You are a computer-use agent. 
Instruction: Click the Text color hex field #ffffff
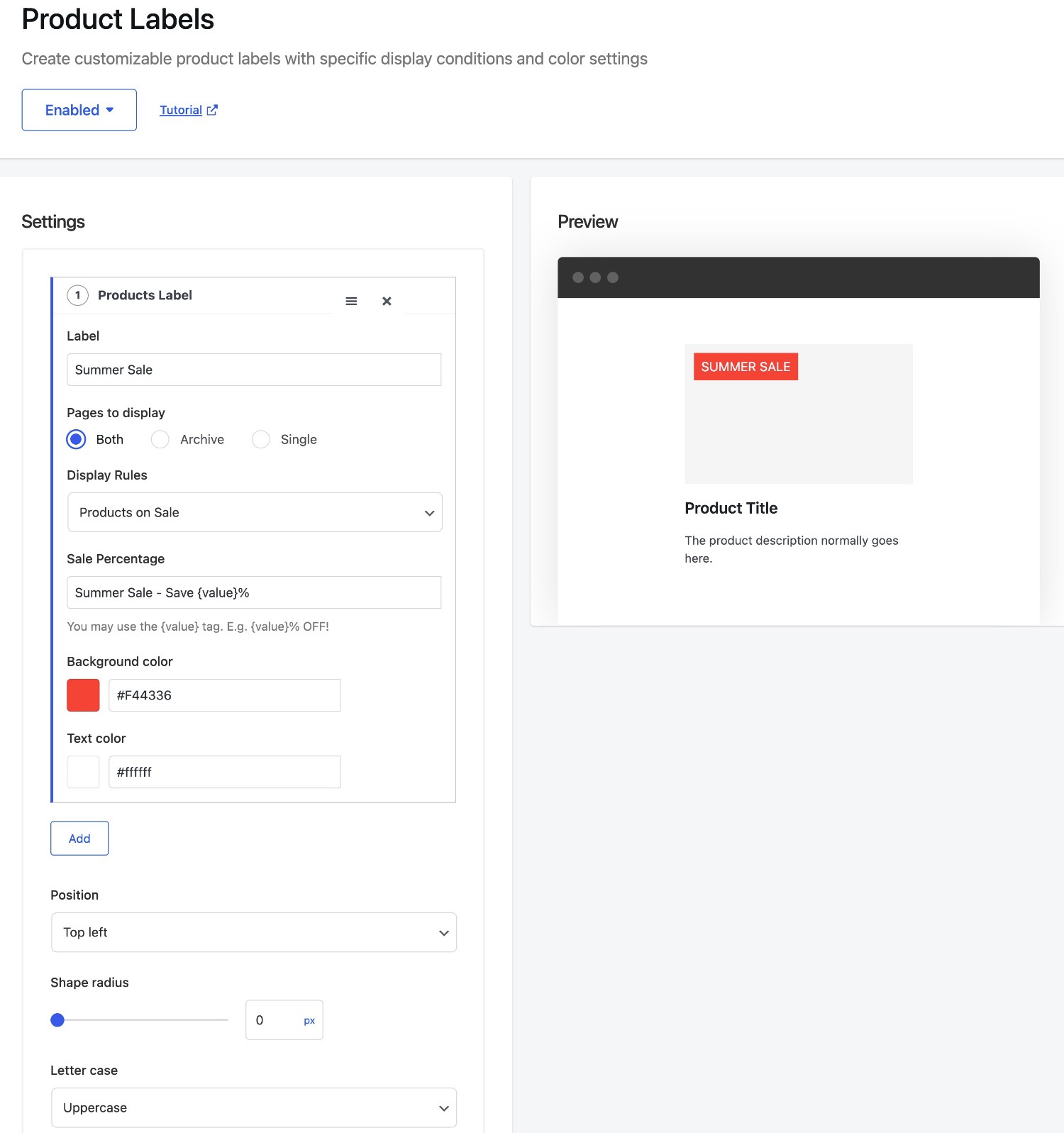pos(224,772)
